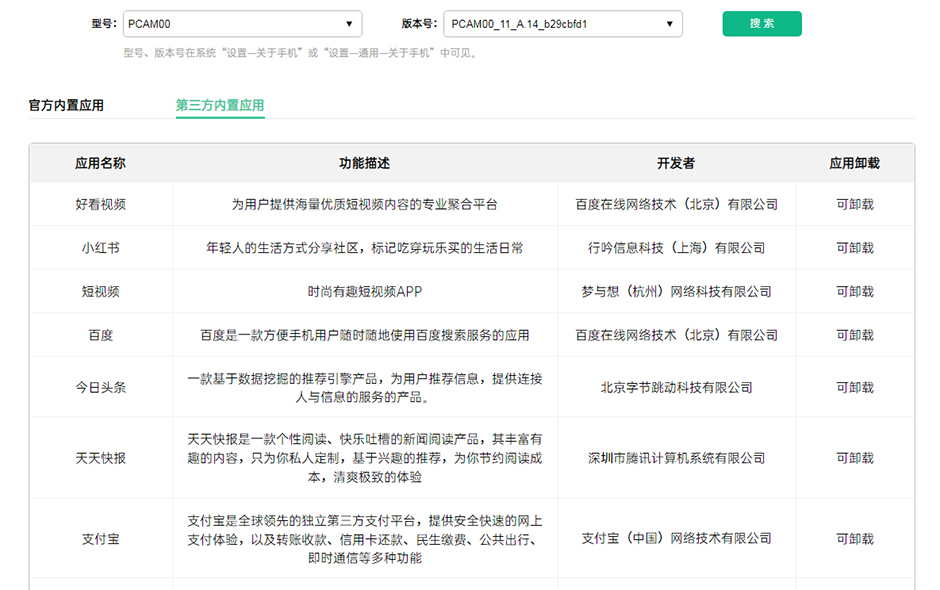Screen dimensions: 940x590
Task: Click 好看视频 description about 短视频内容聚合平台
Action: (x=364, y=204)
